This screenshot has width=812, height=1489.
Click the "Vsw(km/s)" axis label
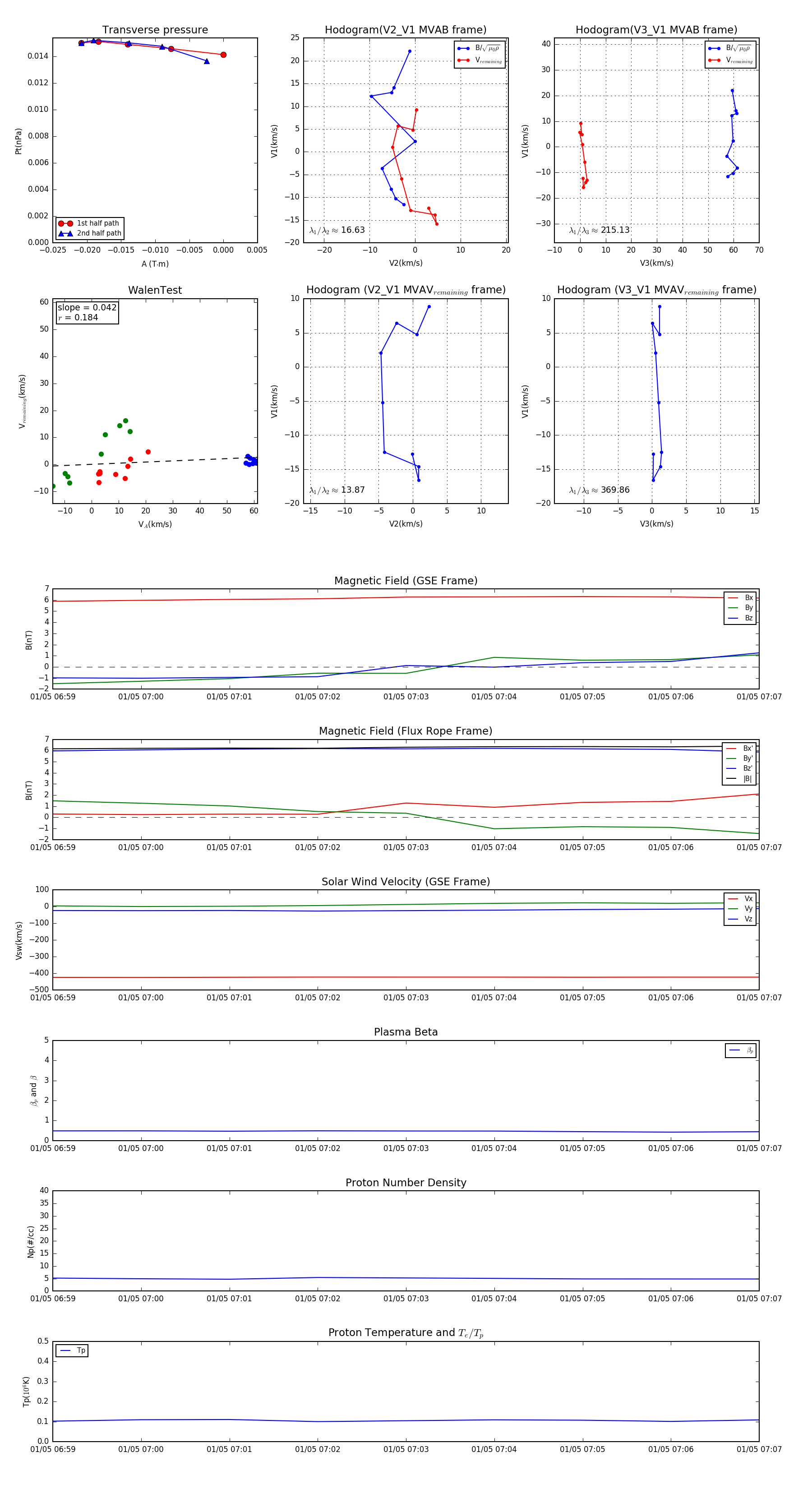coord(18,940)
